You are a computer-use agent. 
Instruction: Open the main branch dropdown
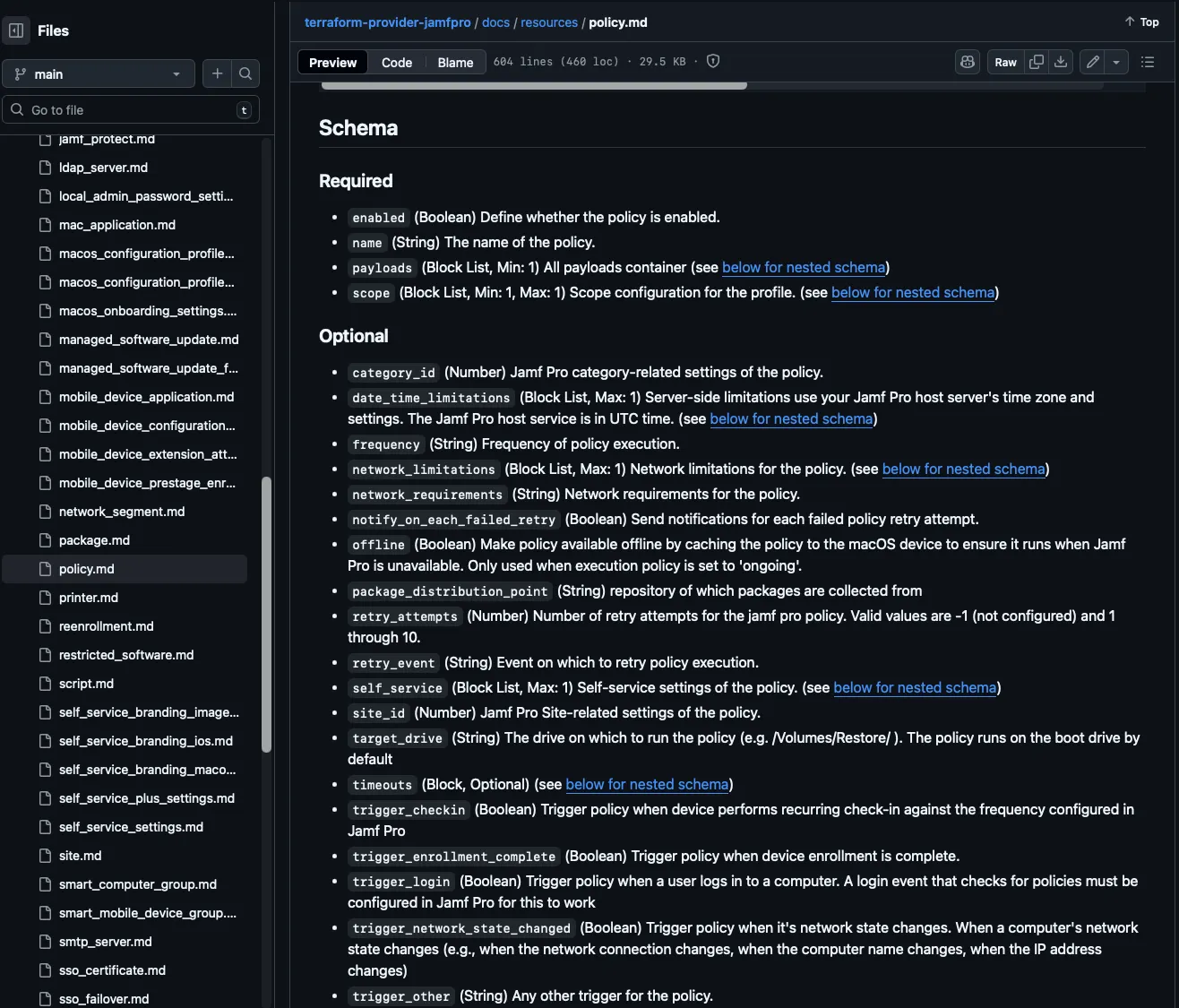[99, 73]
